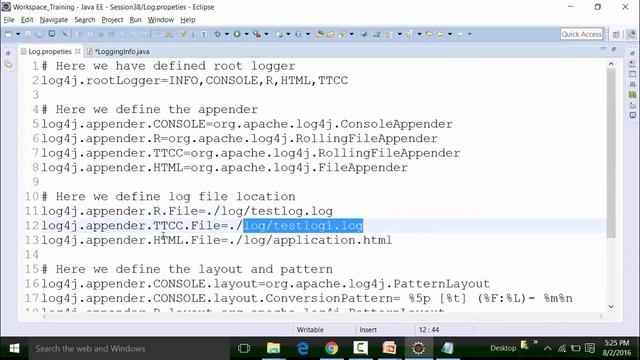Open the Search menu
Image resolution: width=640 pixels, height=360 pixels.
pos(84,20)
